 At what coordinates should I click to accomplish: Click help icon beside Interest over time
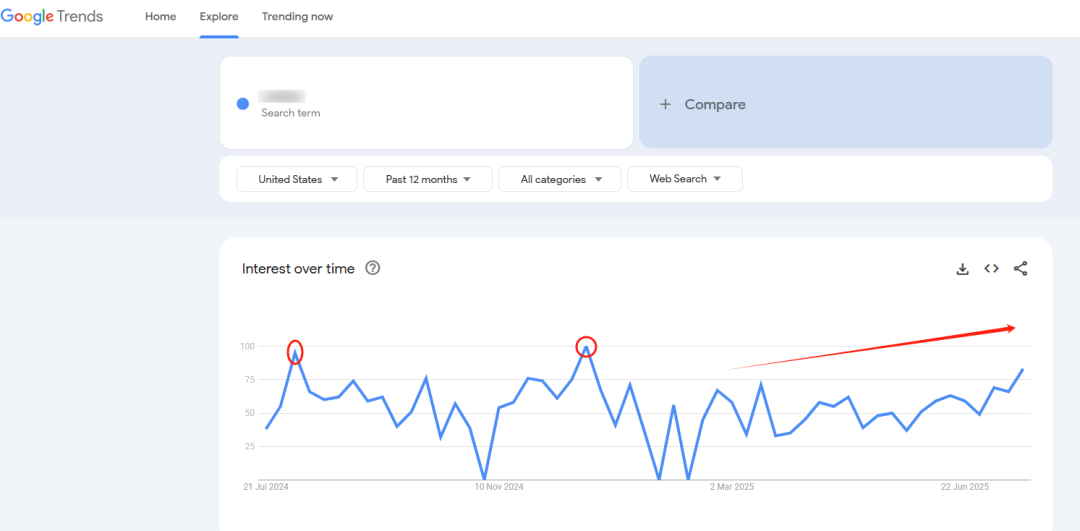(373, 268)
